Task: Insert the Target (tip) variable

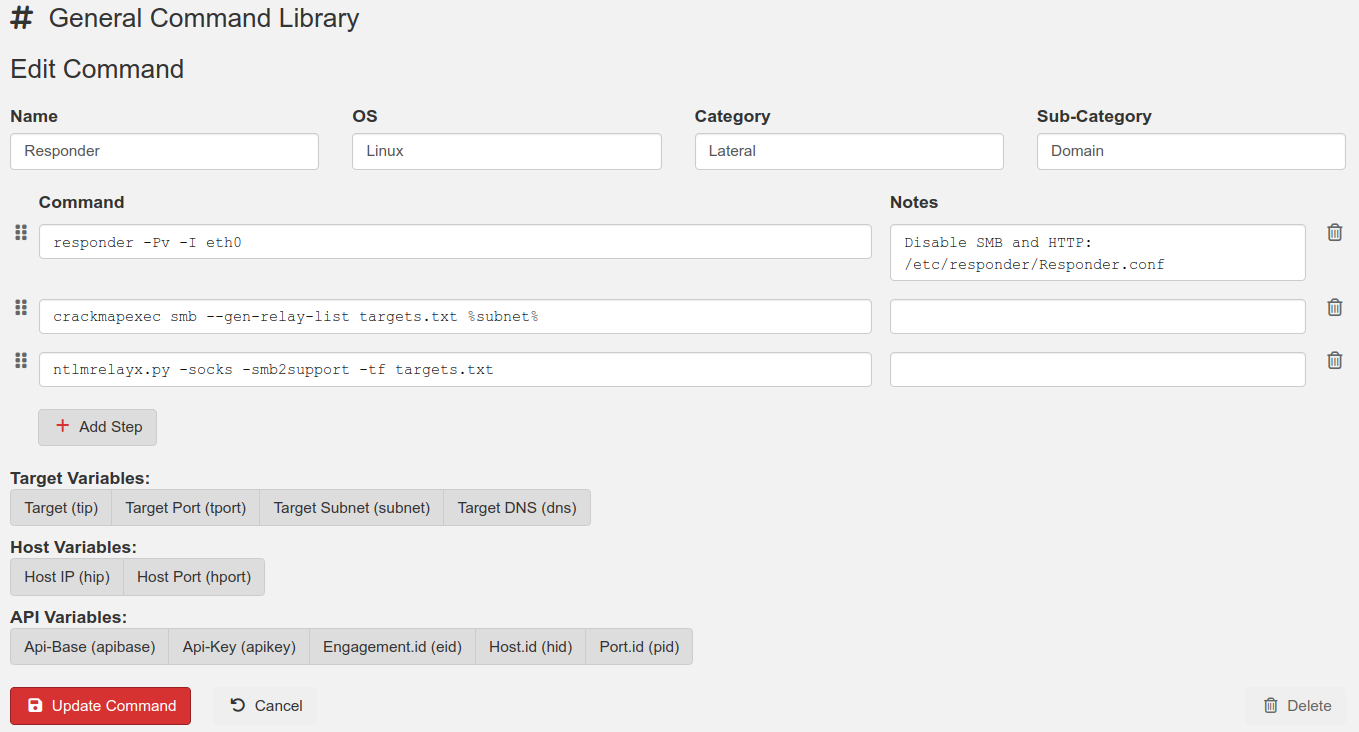Action: (61, 508)
